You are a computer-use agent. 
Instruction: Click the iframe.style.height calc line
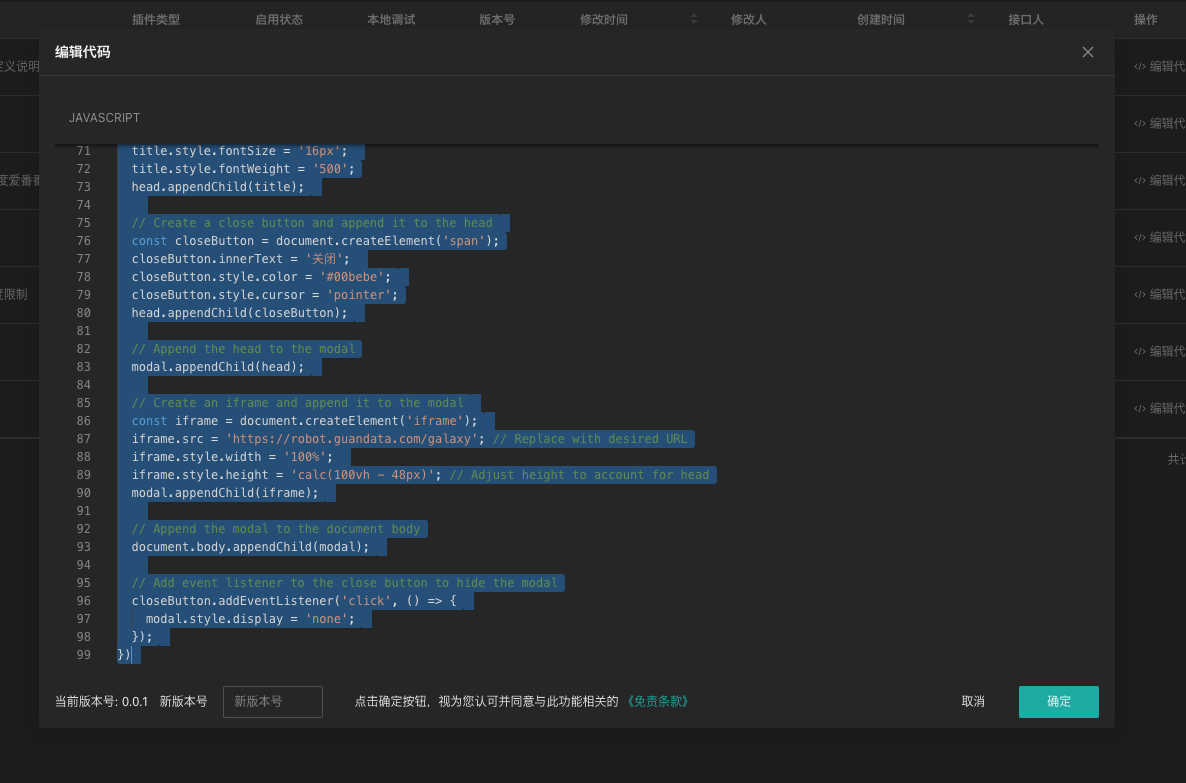click(420, 475)
